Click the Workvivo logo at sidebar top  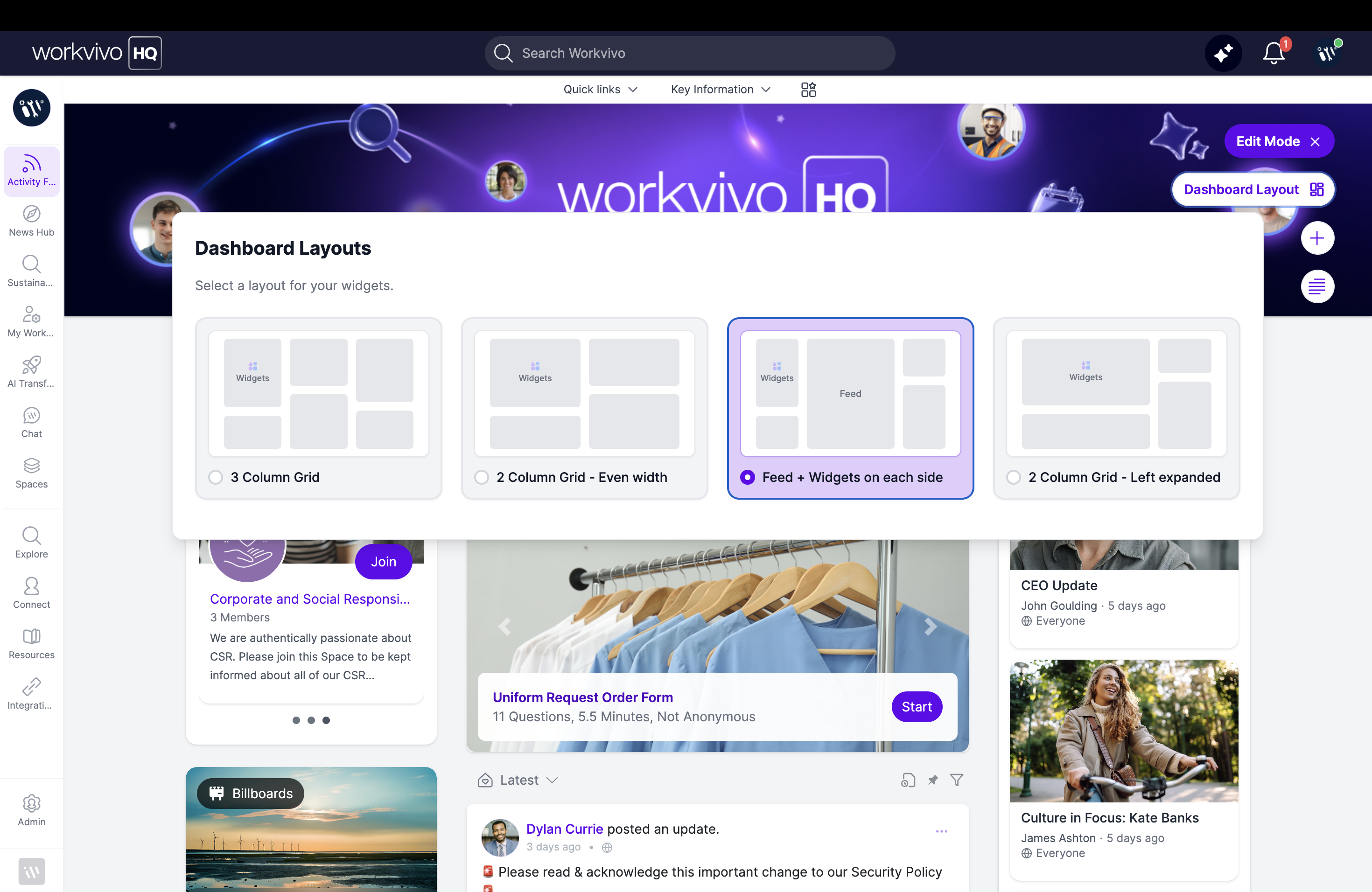(x=32, y=108)
